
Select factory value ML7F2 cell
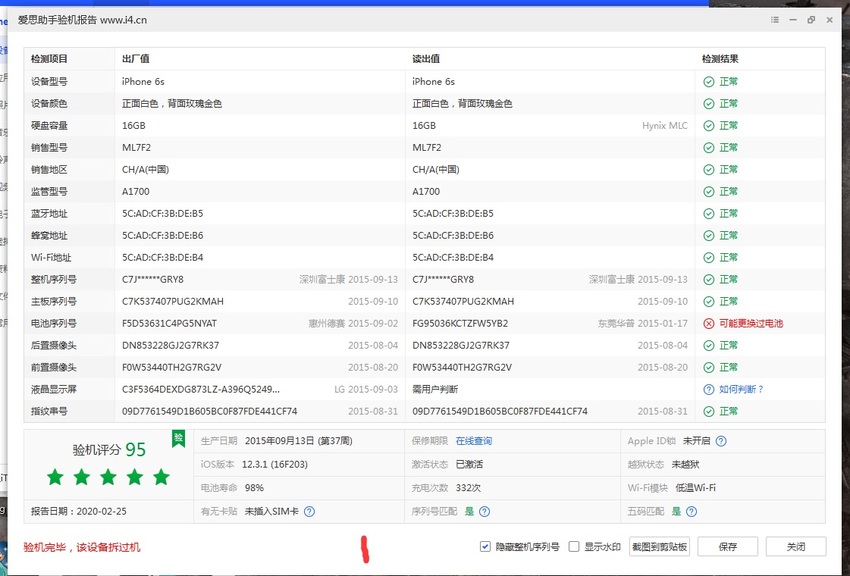[x=137, y=148]
